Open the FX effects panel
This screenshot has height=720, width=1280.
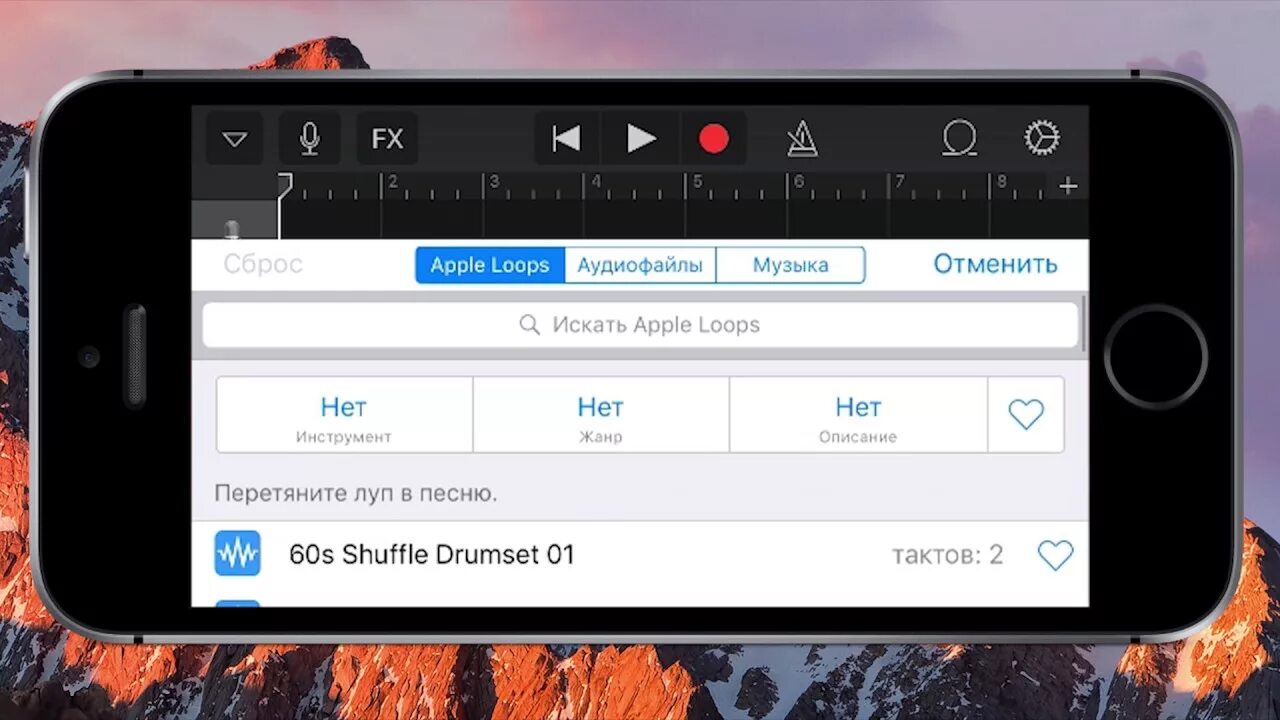(x=387, y=139)
